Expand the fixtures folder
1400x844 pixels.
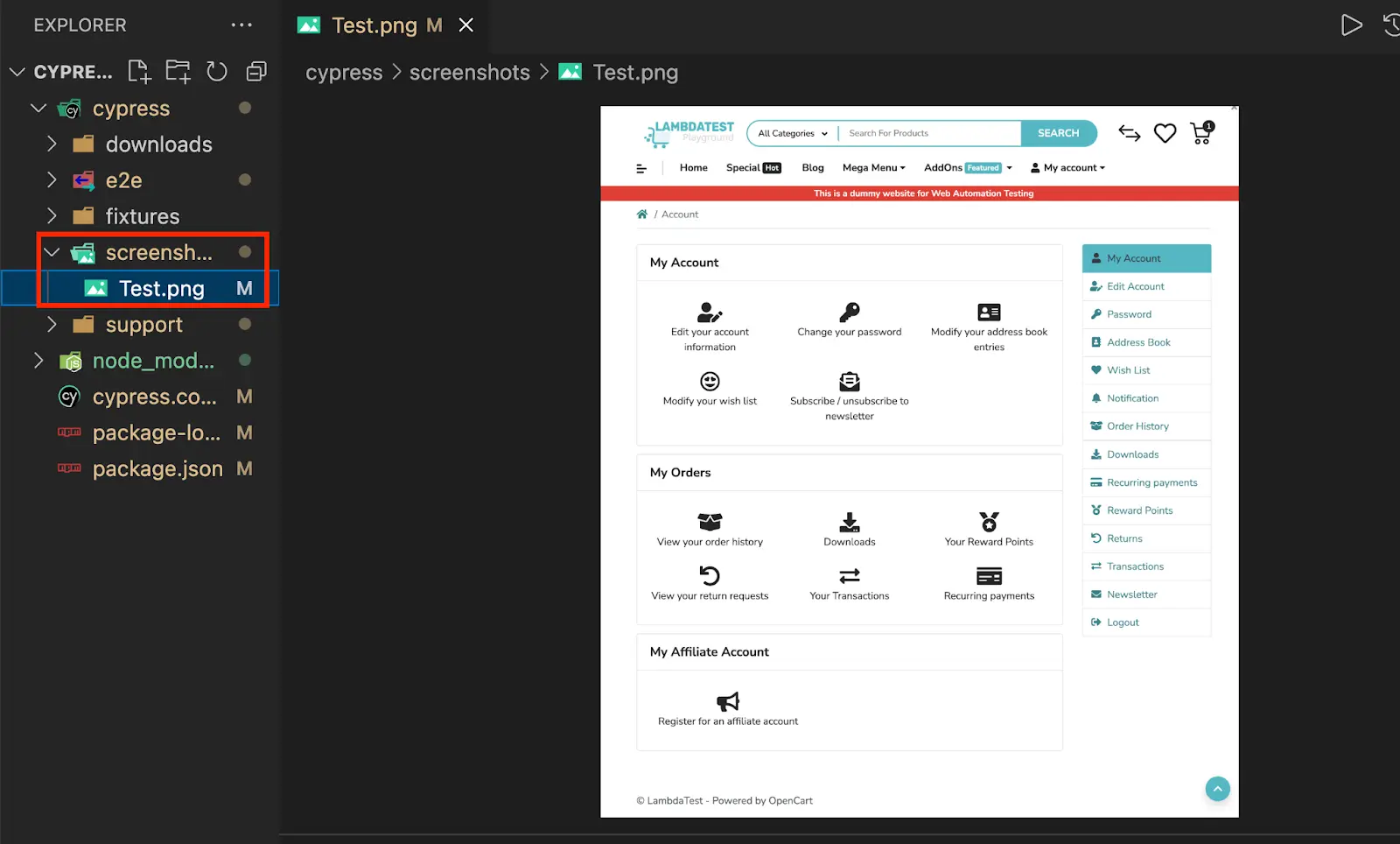(x=142, y=216)
